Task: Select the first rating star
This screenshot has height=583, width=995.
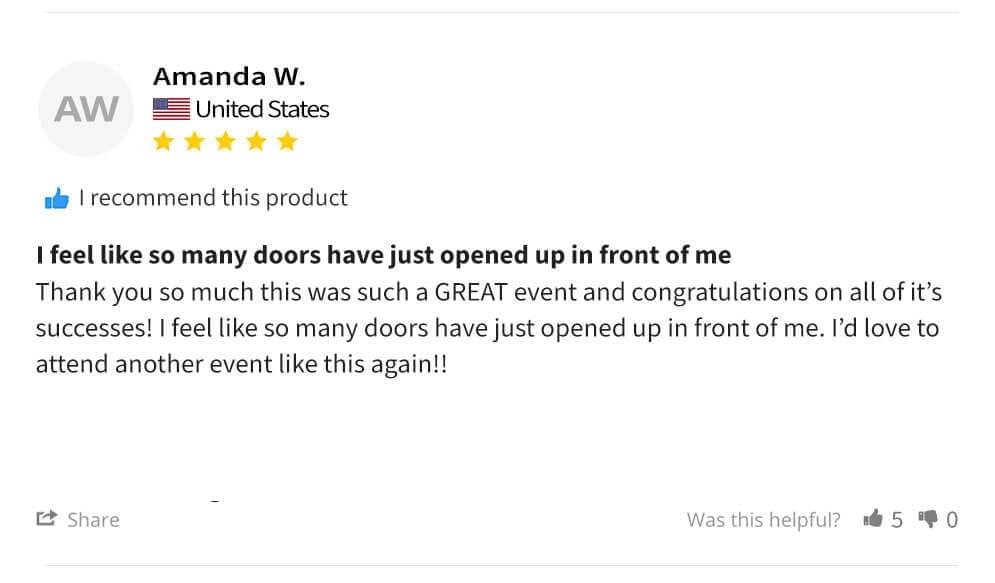Action: click(163, 141)
